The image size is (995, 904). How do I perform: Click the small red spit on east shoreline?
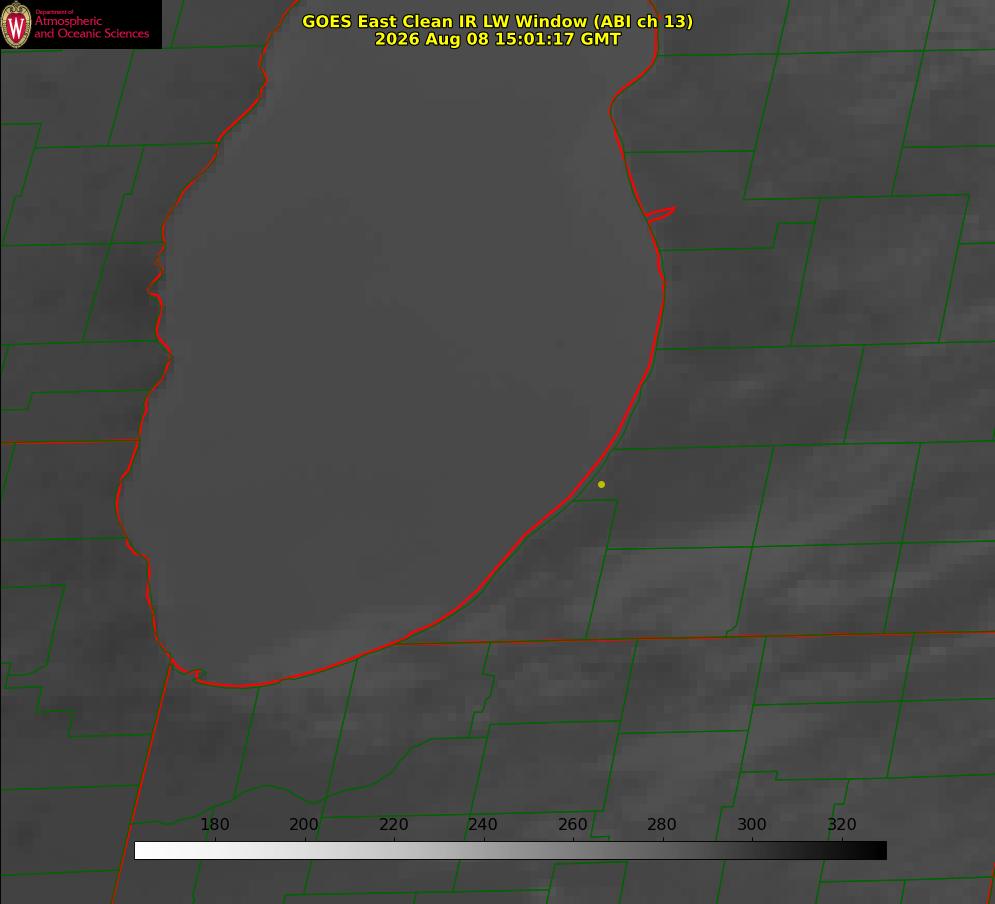point(661,213)
